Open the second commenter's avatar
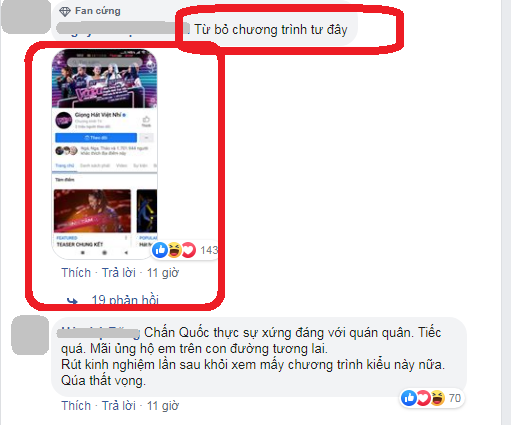511x425 pixels. [x=30, y=335]
